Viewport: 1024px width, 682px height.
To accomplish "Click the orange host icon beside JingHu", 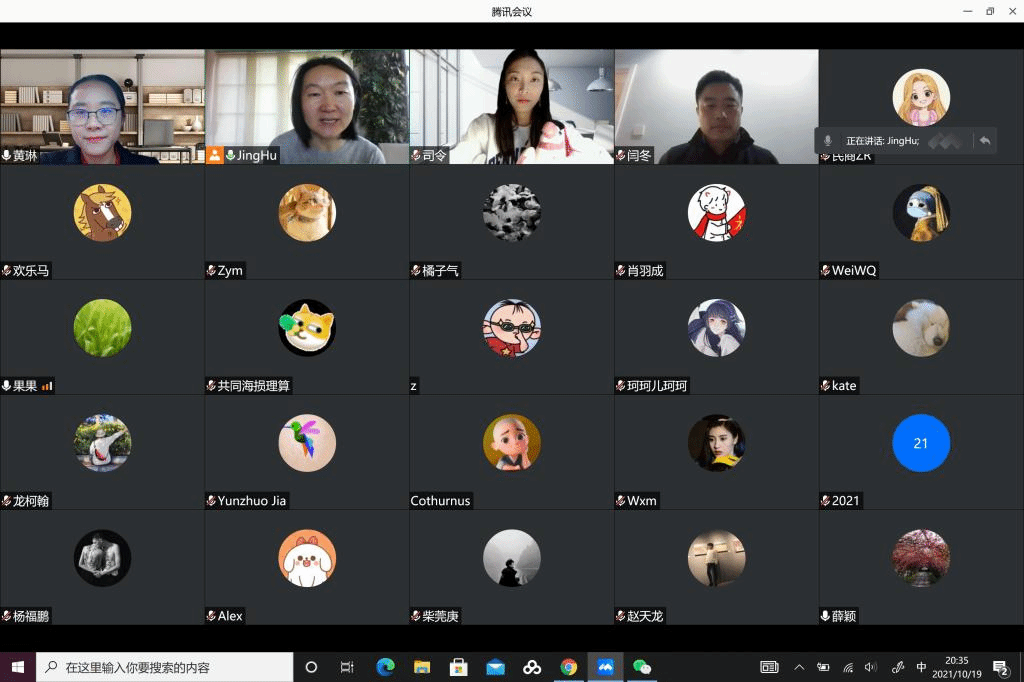I will [x=215, y=155].
